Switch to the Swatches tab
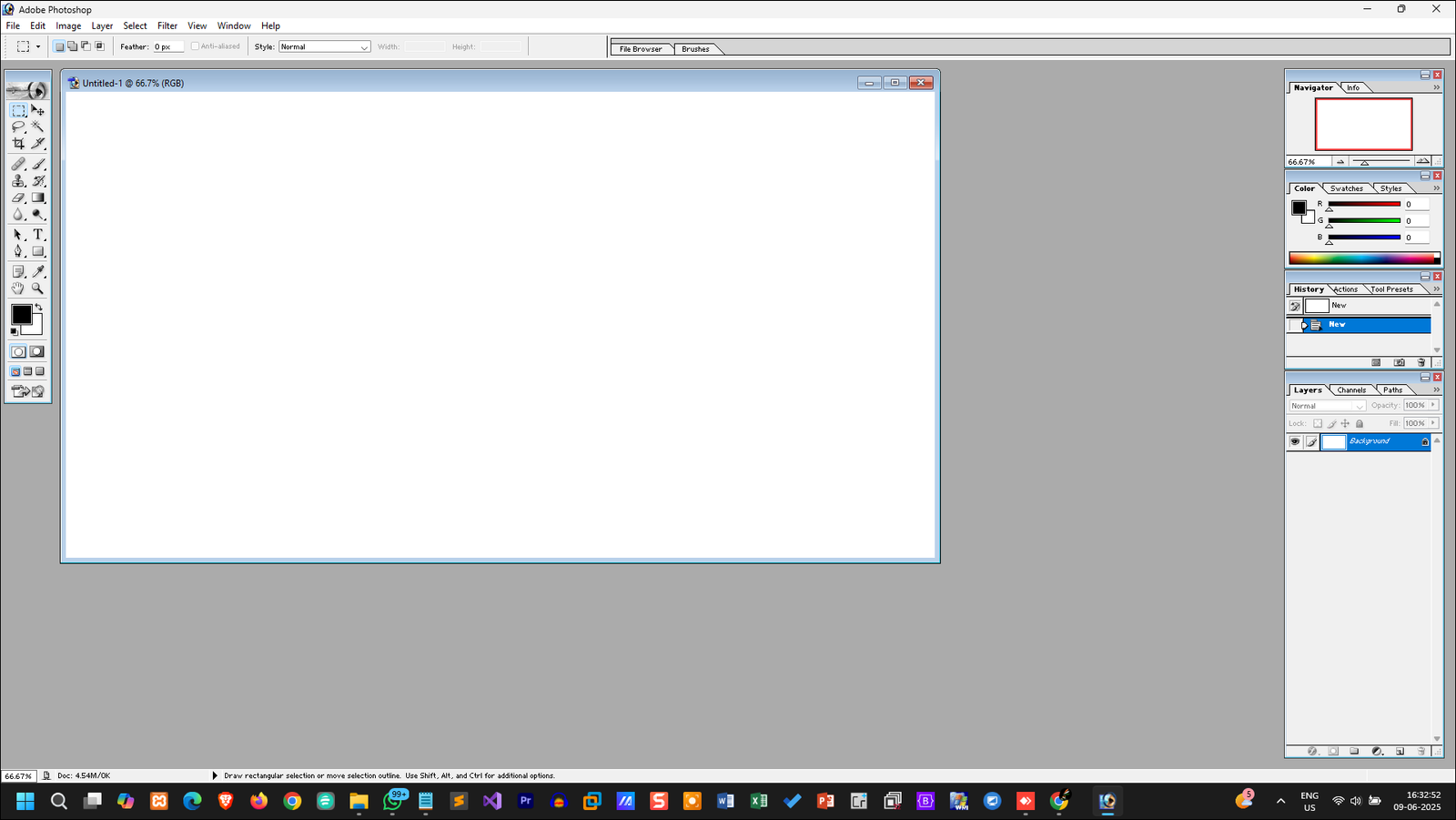 pos(1346,188)
